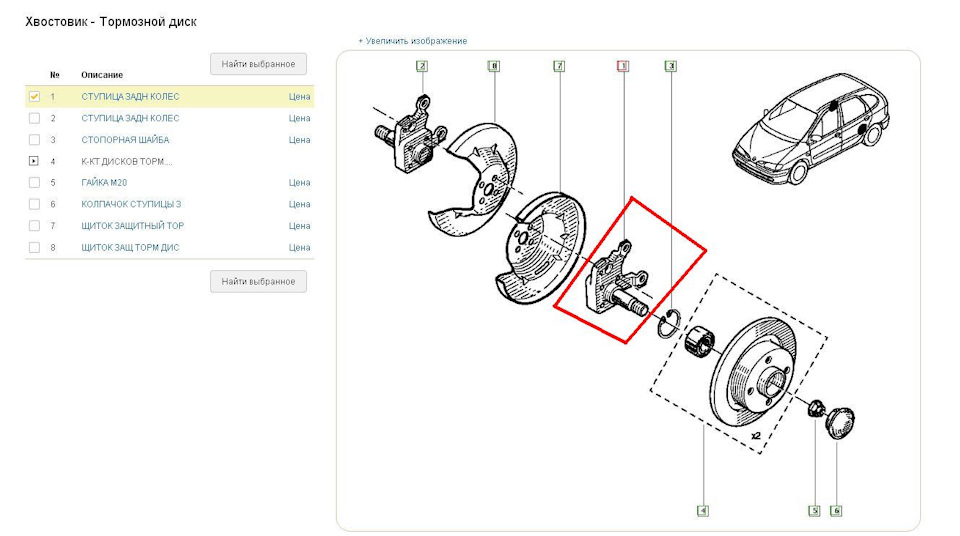Select the КОЛПАЧОК СТУПИЦЫ З checkbox
Screen dimensions: 960x536
point(34,204)
